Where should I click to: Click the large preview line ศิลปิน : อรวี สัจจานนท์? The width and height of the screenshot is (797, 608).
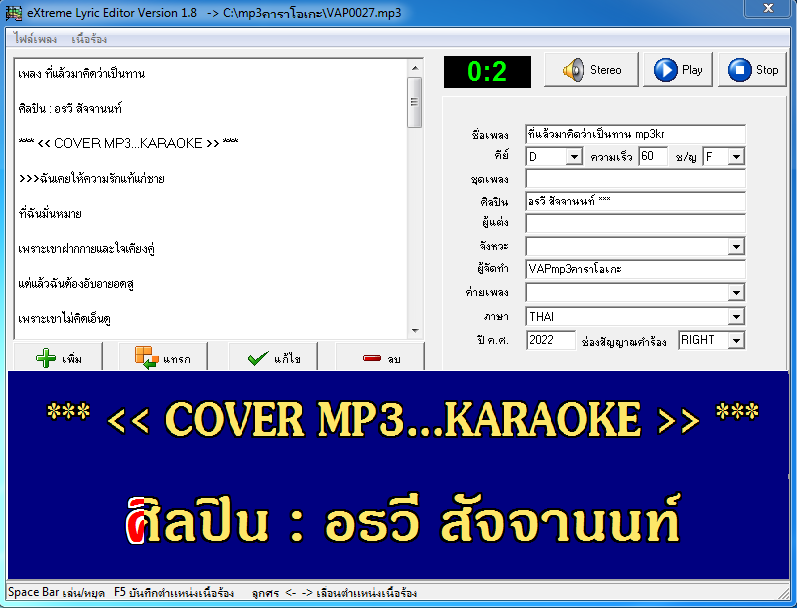[403, 520]
